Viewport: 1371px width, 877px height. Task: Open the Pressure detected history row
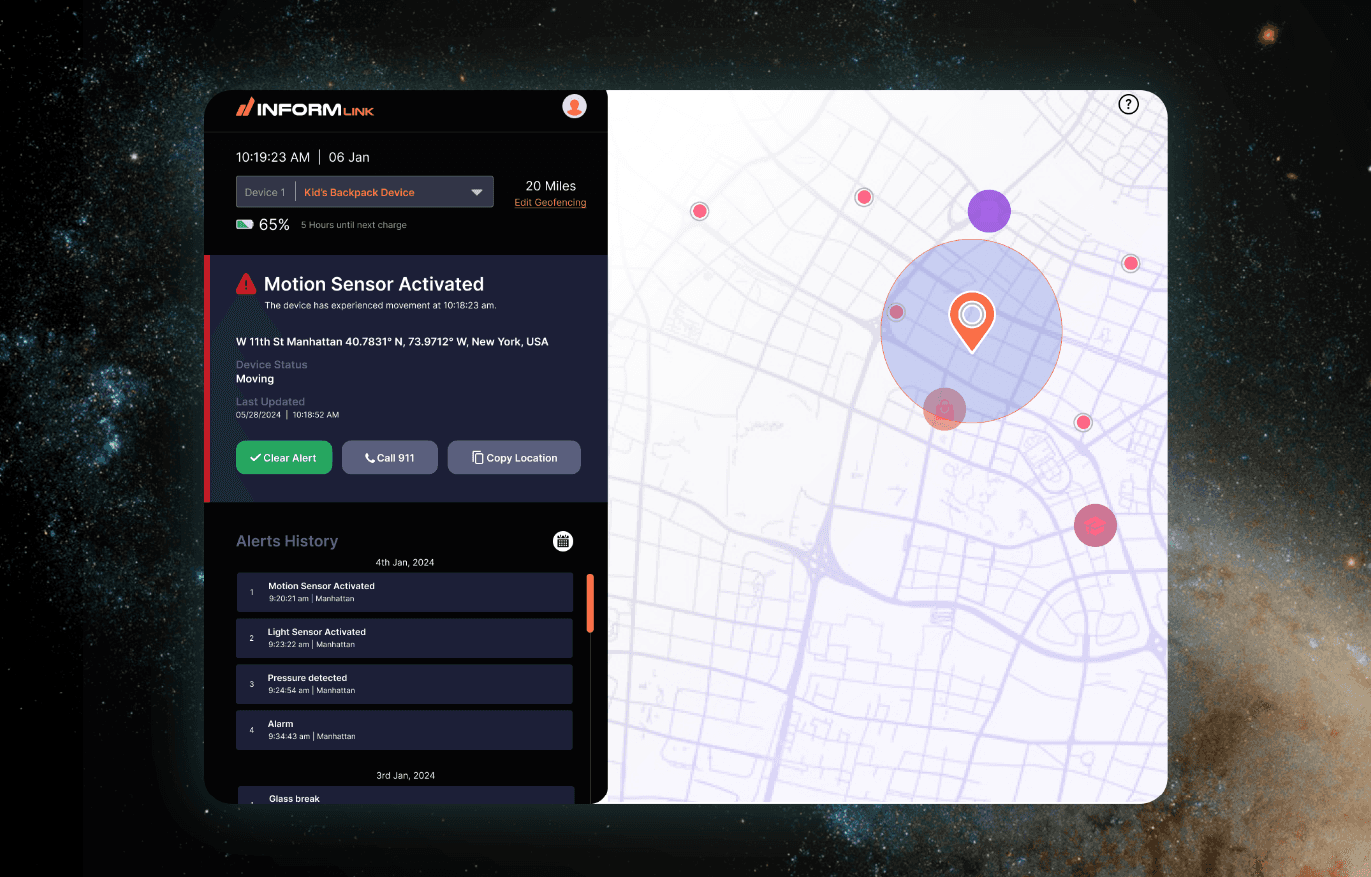(405, 684)
